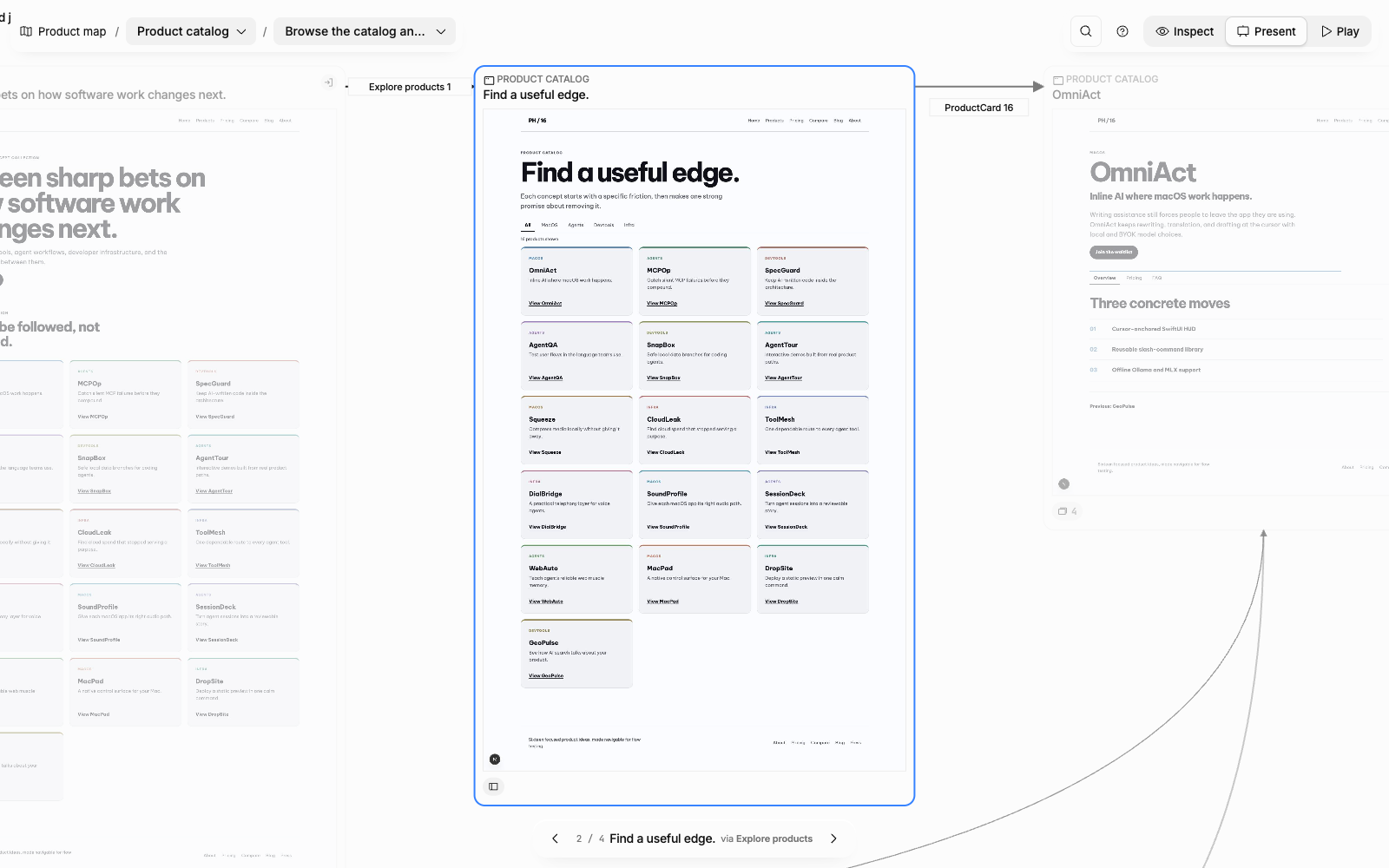This screenshot has width=1389, height=868.
Task: Open the 'View CloudLeak' link in the selected frame
Action: point(666,452)
